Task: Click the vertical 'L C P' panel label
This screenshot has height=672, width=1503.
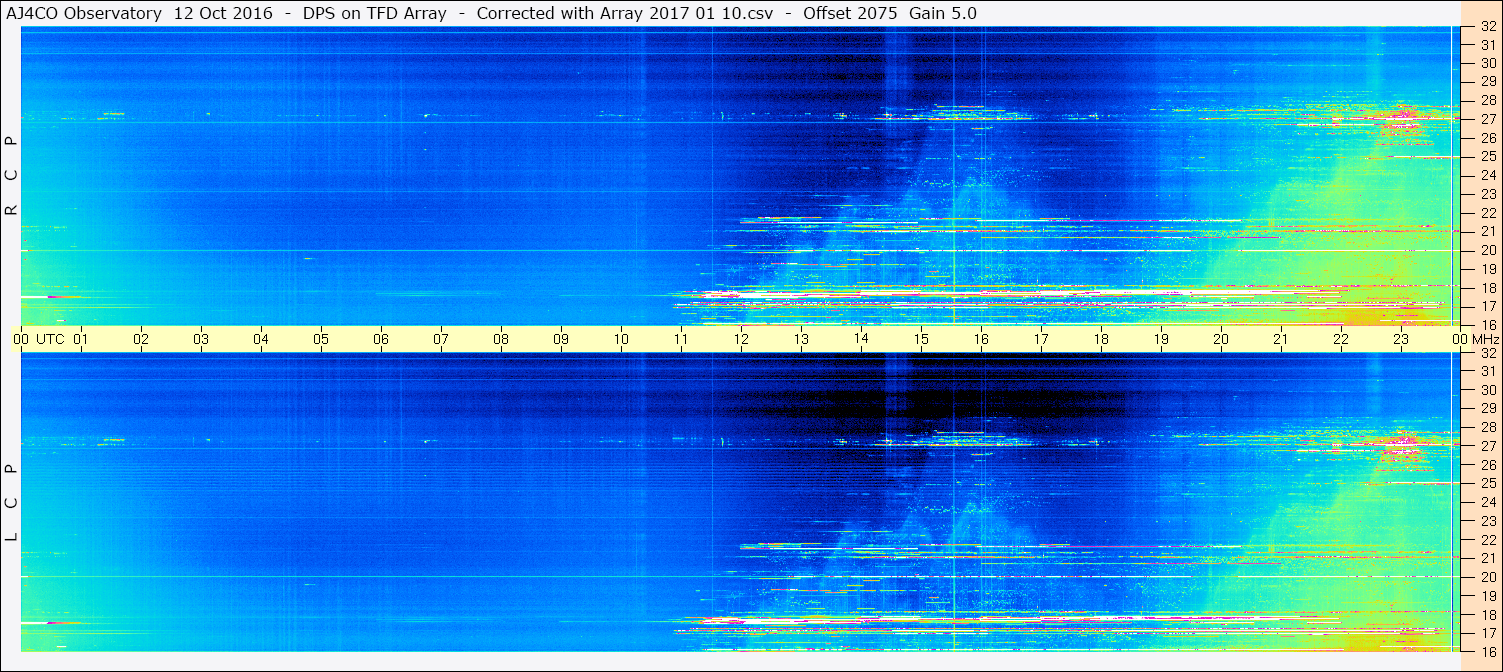Action: click(x=12, y=503)
